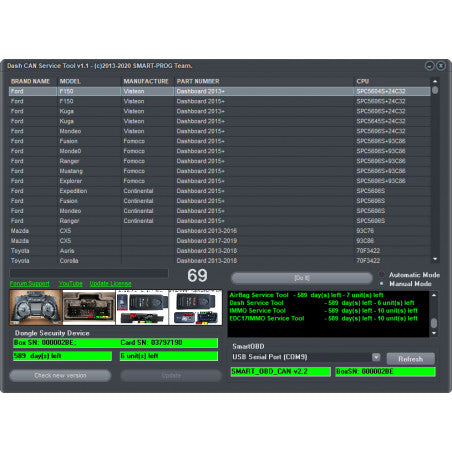Sort by PART NUMBER column header
The height and width of the screenshot is (452, 452).
tap(198, 81)
